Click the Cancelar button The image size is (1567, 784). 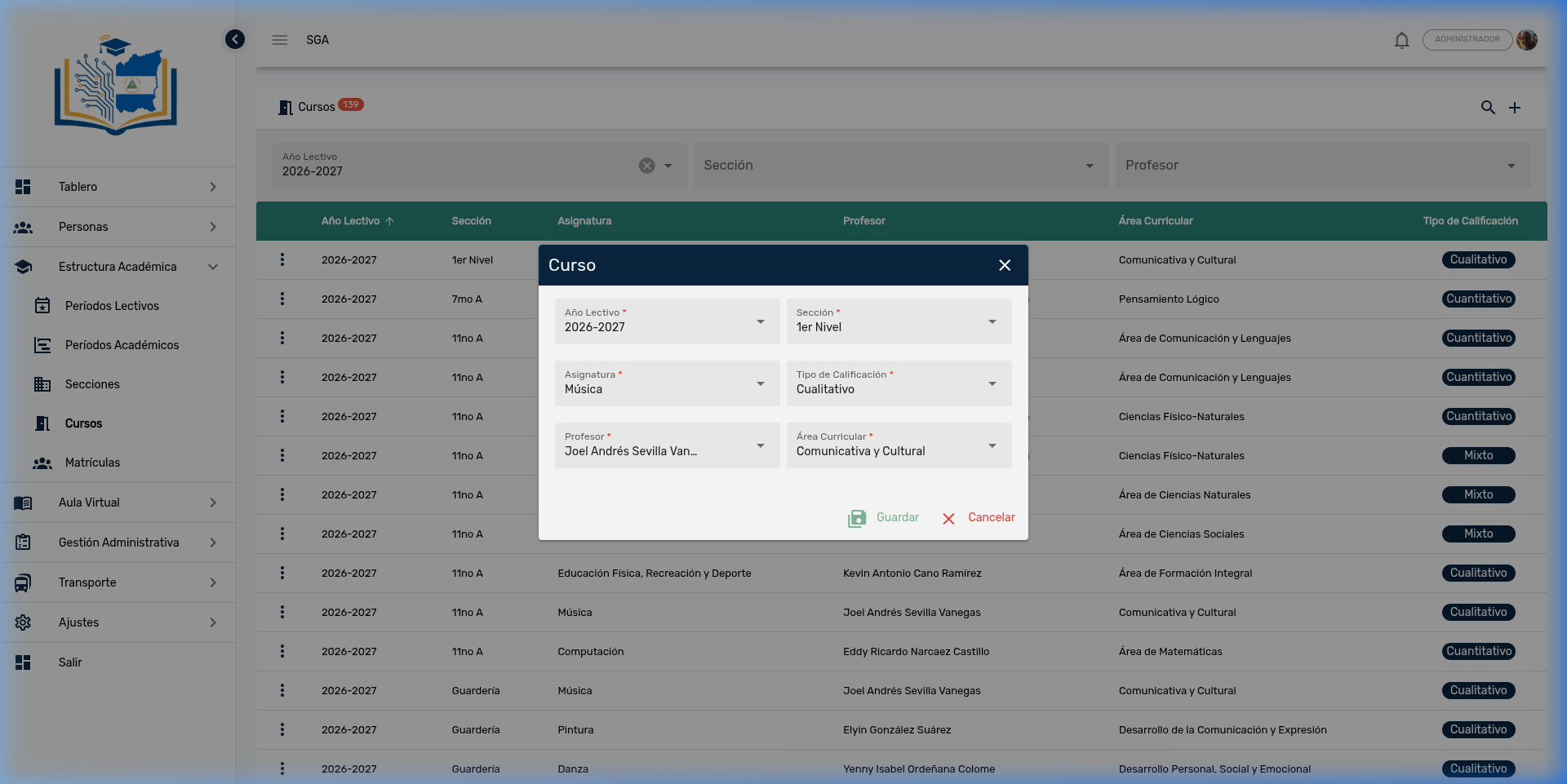click(979, 518)
